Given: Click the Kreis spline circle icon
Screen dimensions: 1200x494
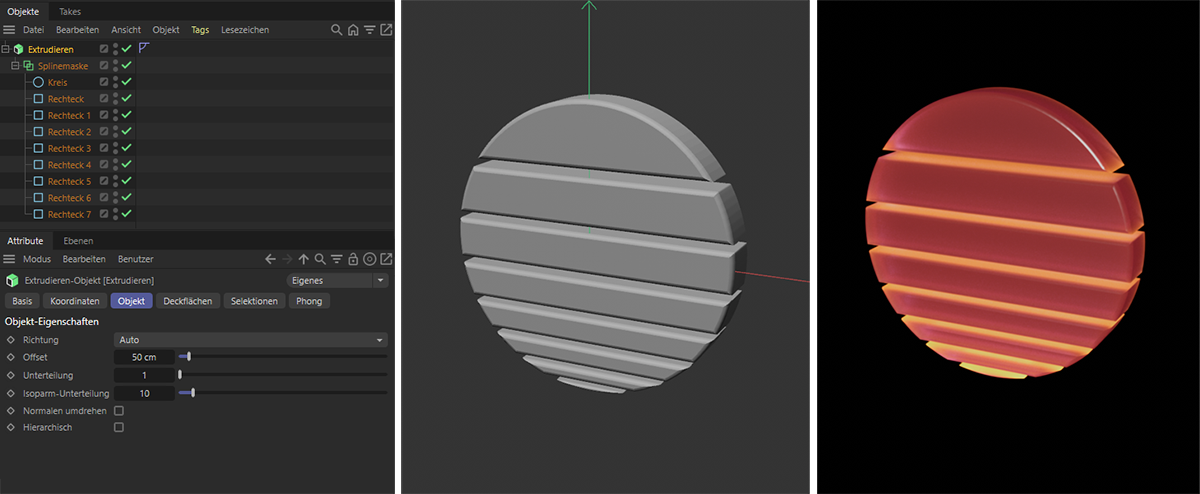Looking at the screenshot, I should [x=38, y=82].
